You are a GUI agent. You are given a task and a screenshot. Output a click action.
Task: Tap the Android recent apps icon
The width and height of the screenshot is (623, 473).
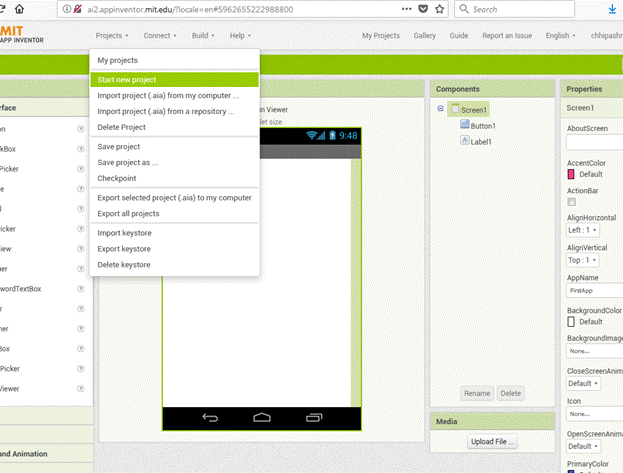coord(314,417)
